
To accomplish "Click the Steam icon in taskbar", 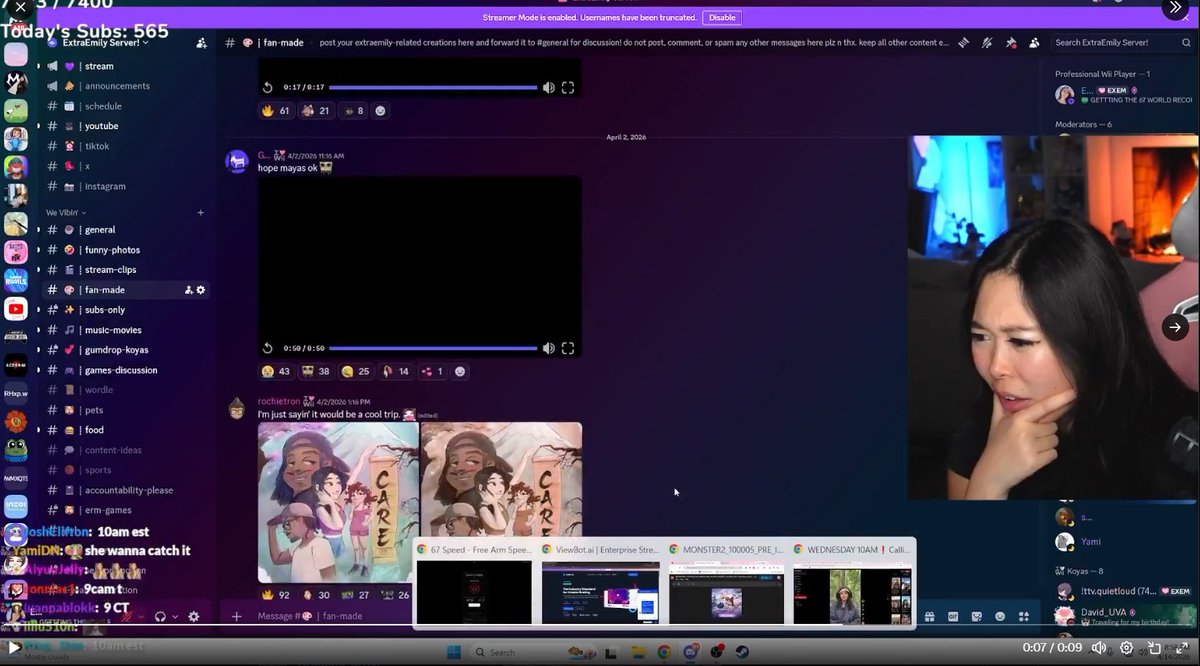I will pyautogui.click(x=742, y=652).
